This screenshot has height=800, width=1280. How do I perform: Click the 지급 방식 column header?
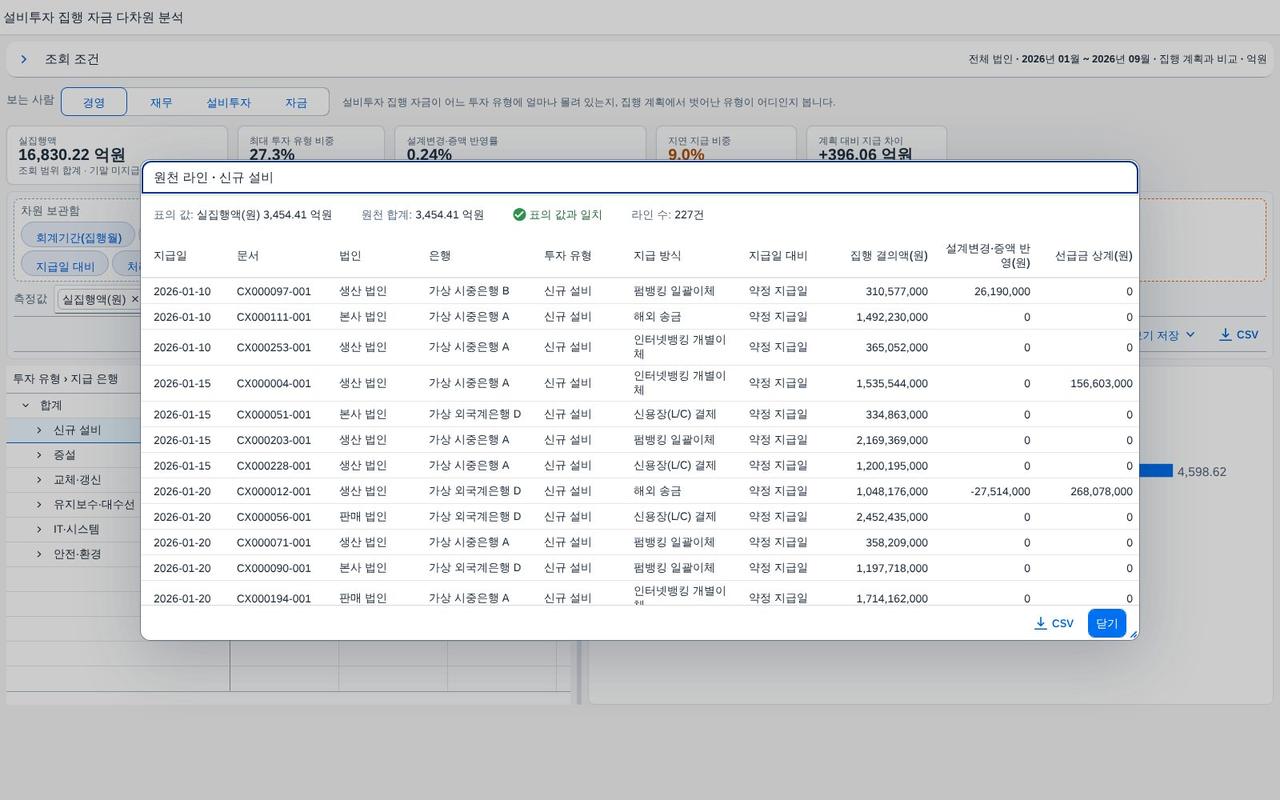[657, 256]
